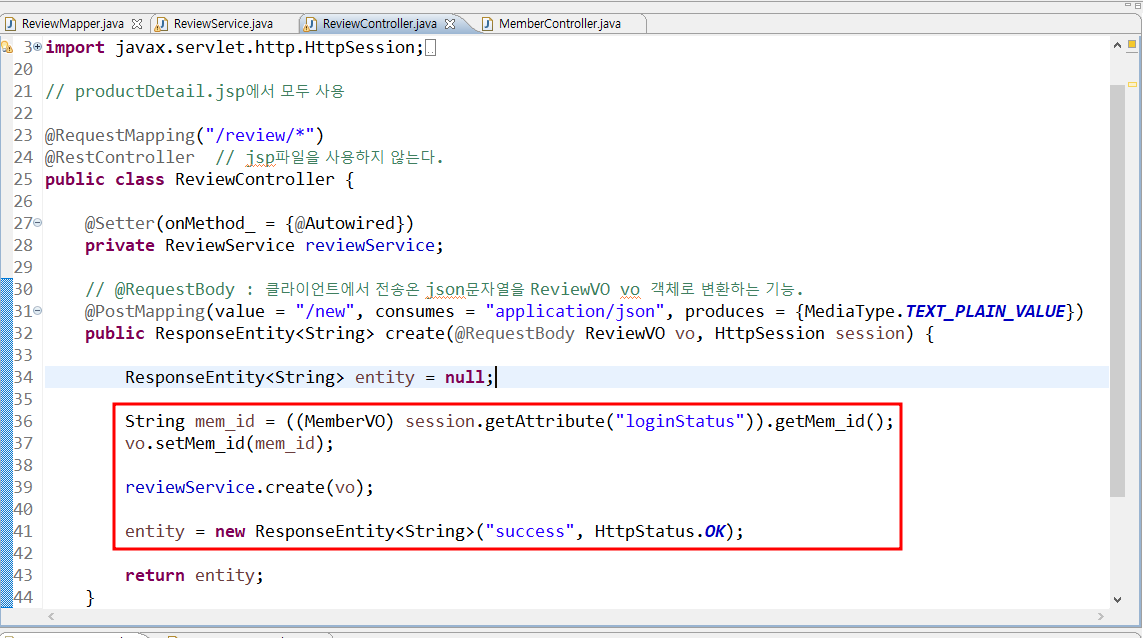The height and width of the screenshot is (638, 1143).
Task: Click the null keyword on line 34
Action: pos(464,377)
